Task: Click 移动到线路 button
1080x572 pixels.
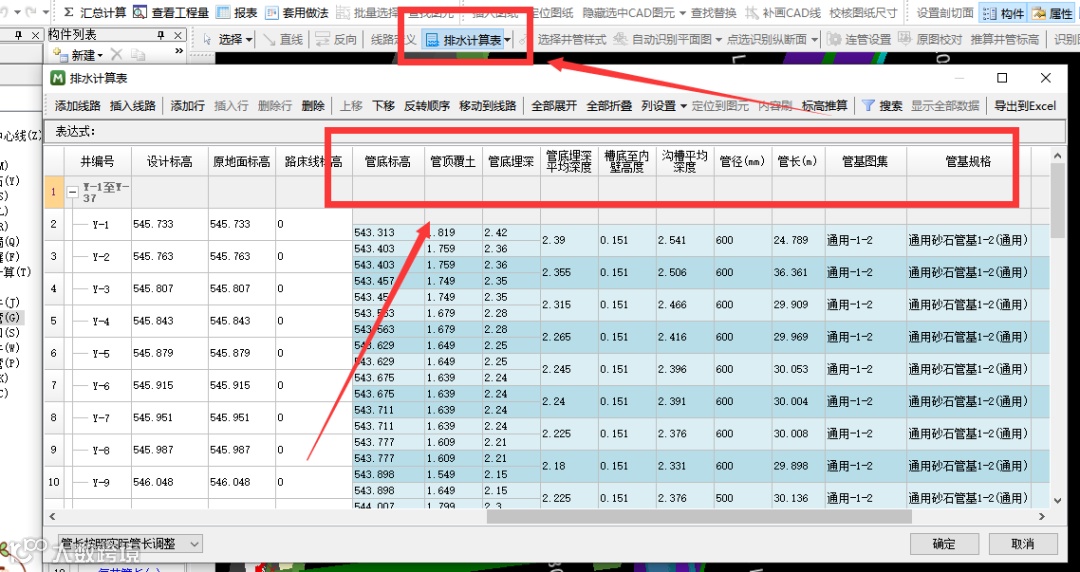Action: coord(488,105)
